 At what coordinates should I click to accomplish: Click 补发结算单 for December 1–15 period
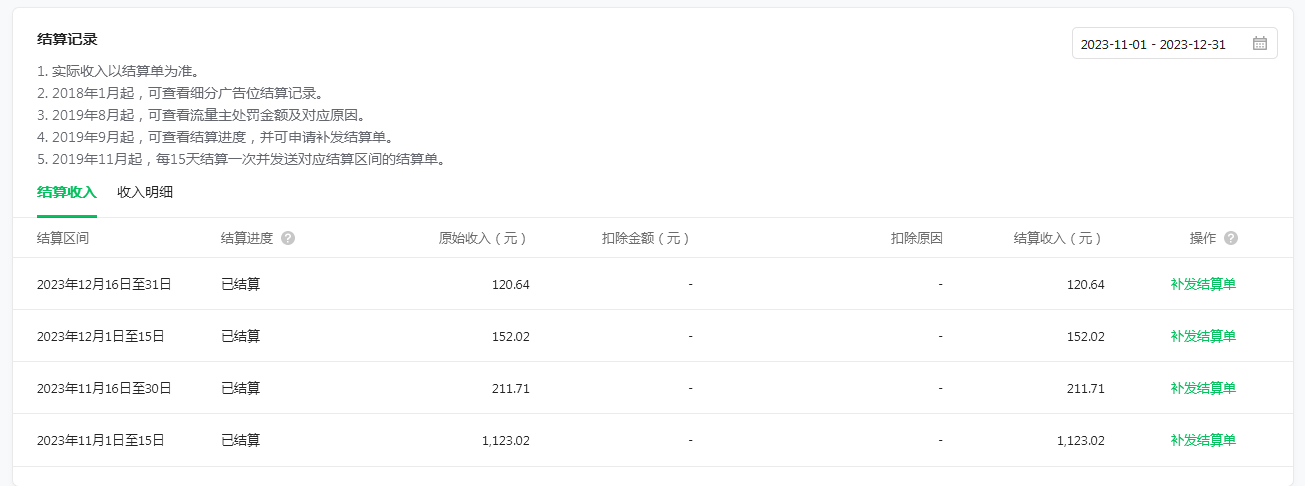point(1203,336)
